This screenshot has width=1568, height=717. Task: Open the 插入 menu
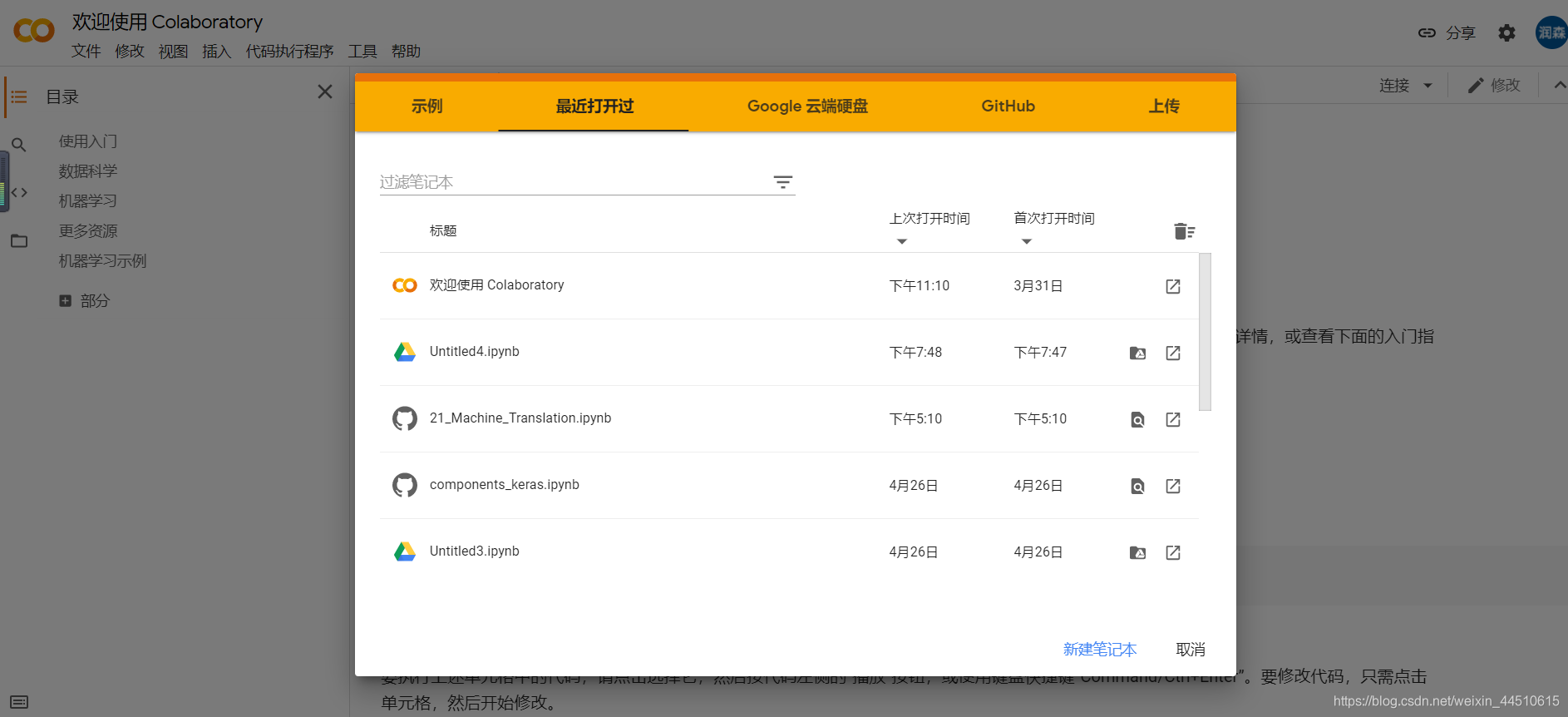[x=216, y=52]
